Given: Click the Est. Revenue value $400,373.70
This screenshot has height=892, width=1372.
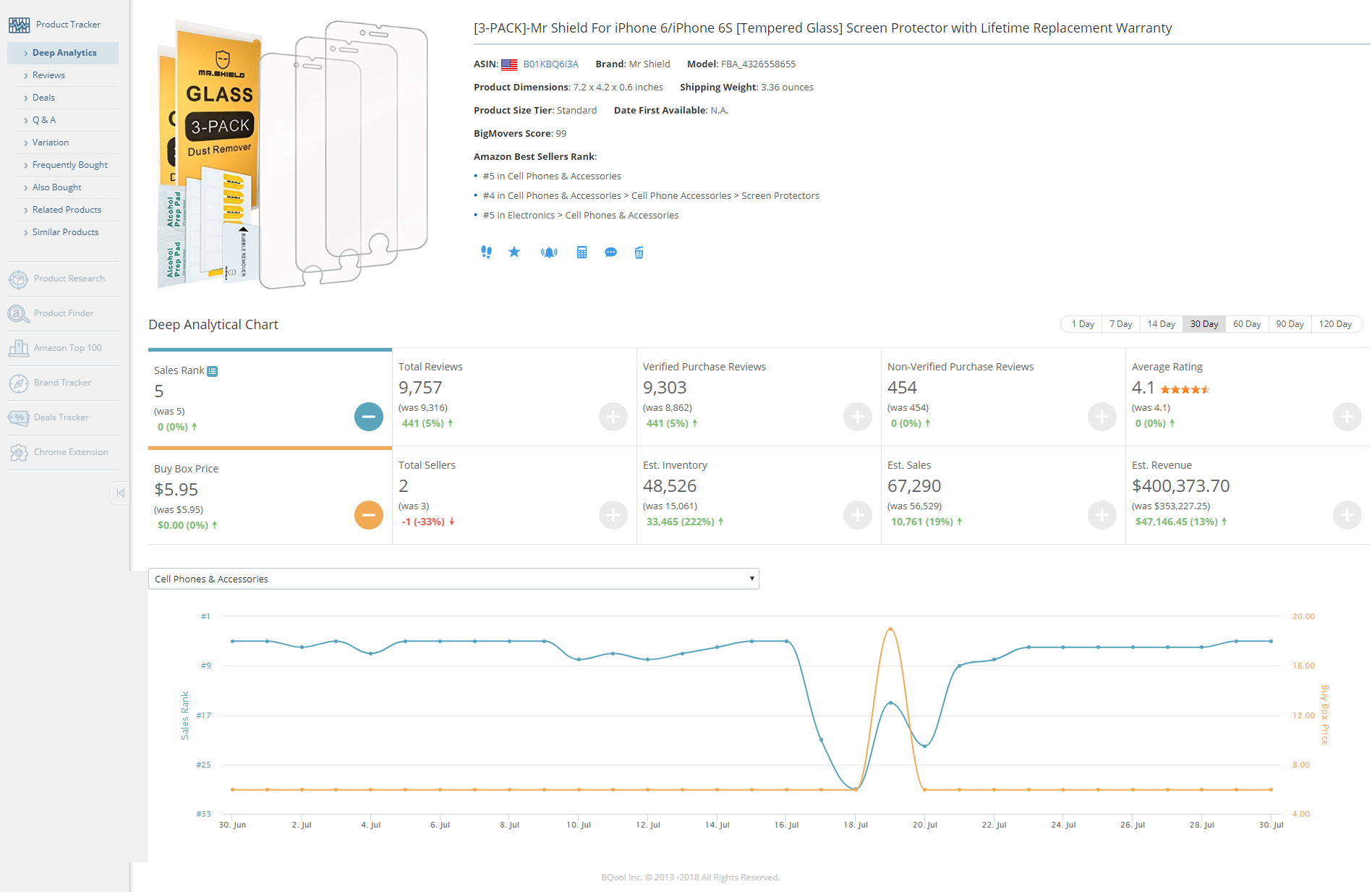Looking at the screenshot, I should pos(1180,486).
